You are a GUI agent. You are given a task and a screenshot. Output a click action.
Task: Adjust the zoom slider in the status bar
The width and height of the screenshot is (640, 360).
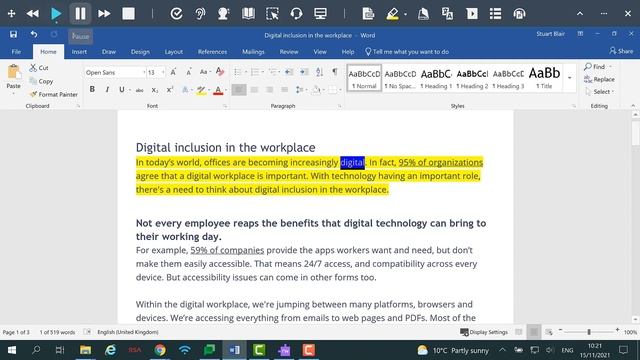pos(589,332)
